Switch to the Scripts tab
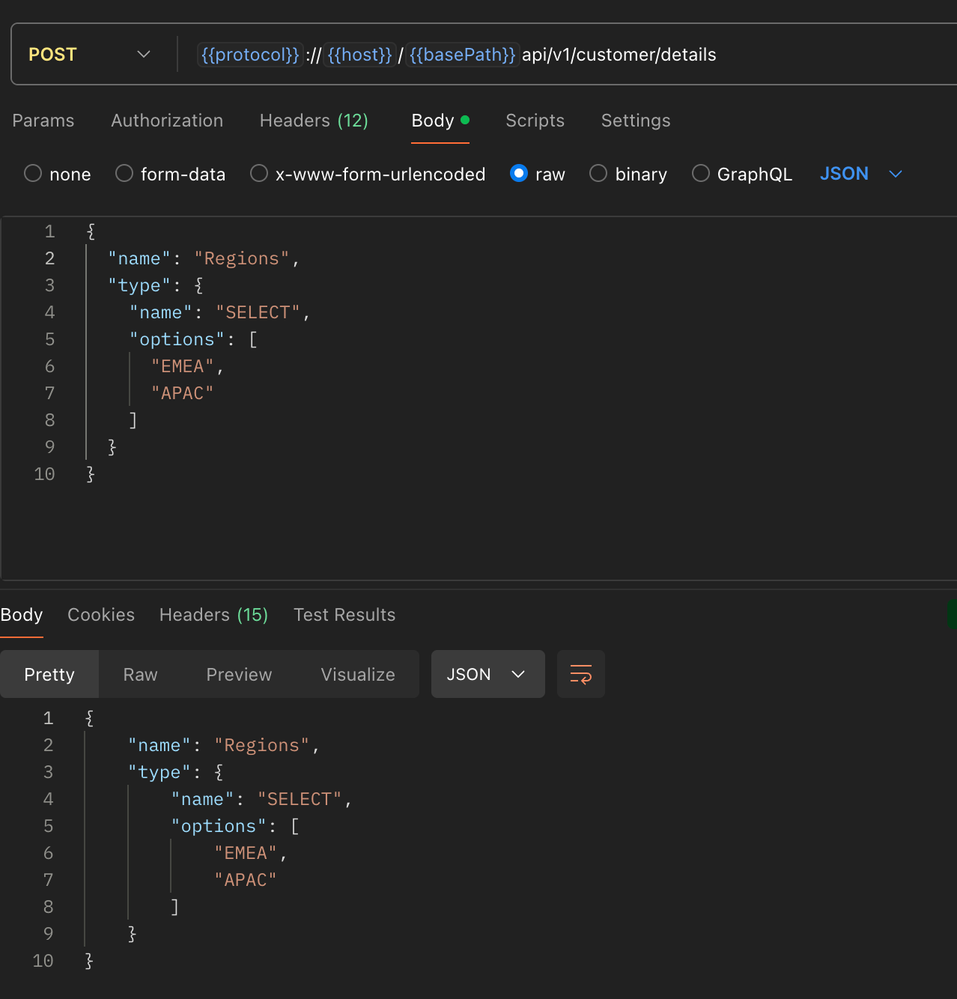957x999 pixels. pyautogui.click(x=535, y=120)
